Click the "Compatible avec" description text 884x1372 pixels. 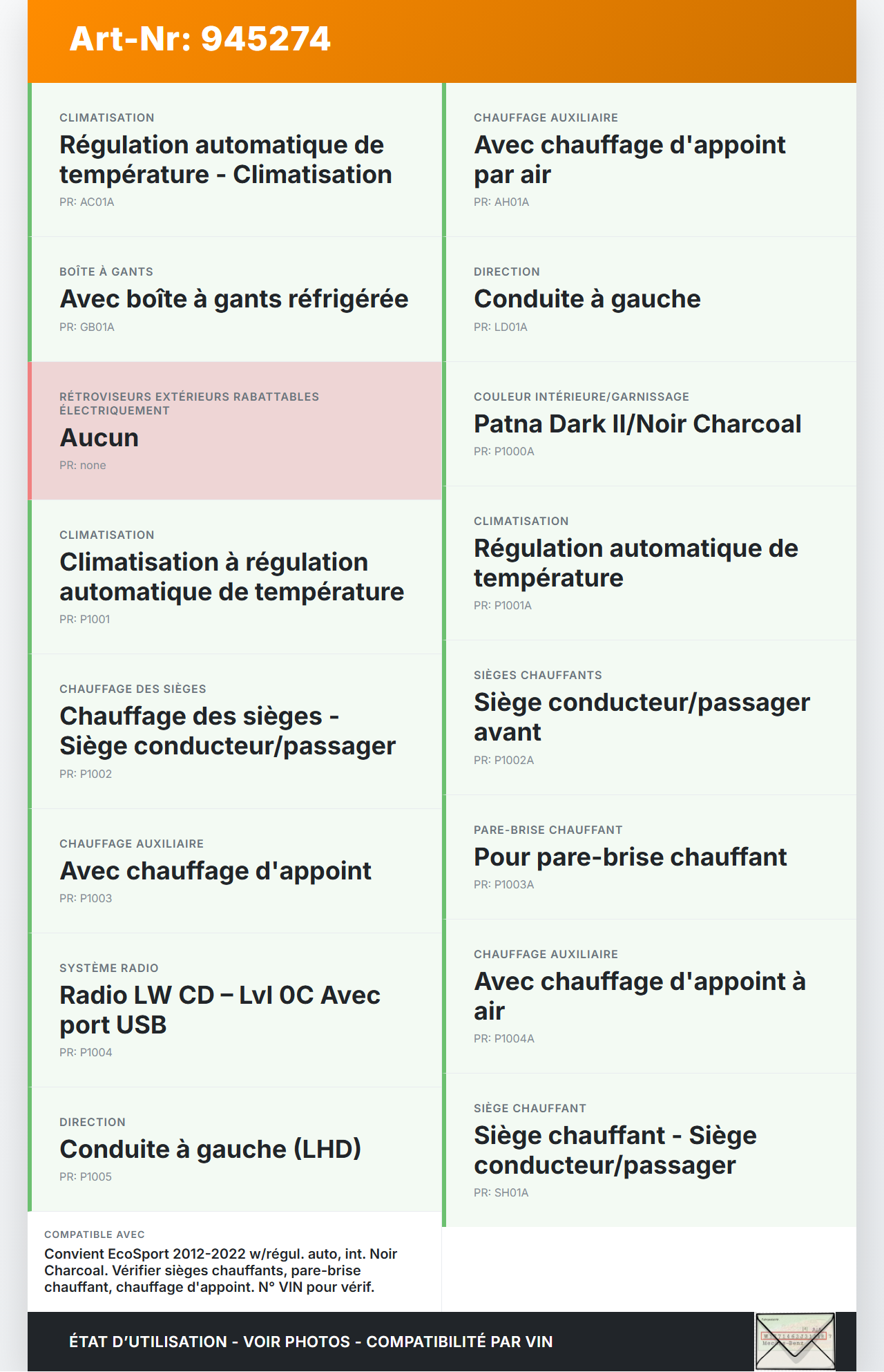[x=221, y=1270]
